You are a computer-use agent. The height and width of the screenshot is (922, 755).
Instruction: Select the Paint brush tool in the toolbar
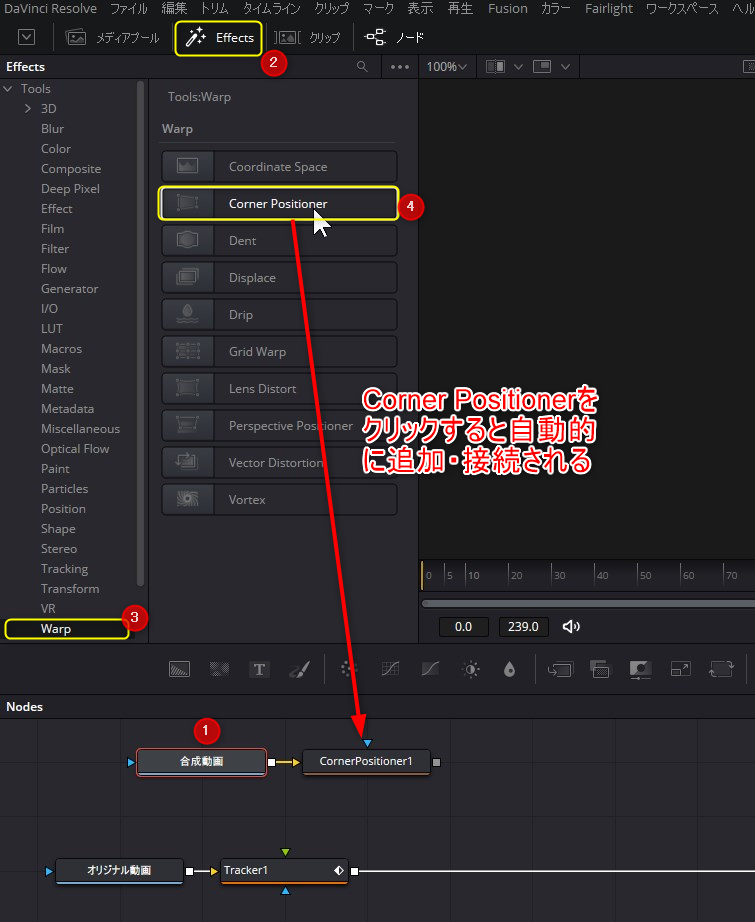coord(299,669)
